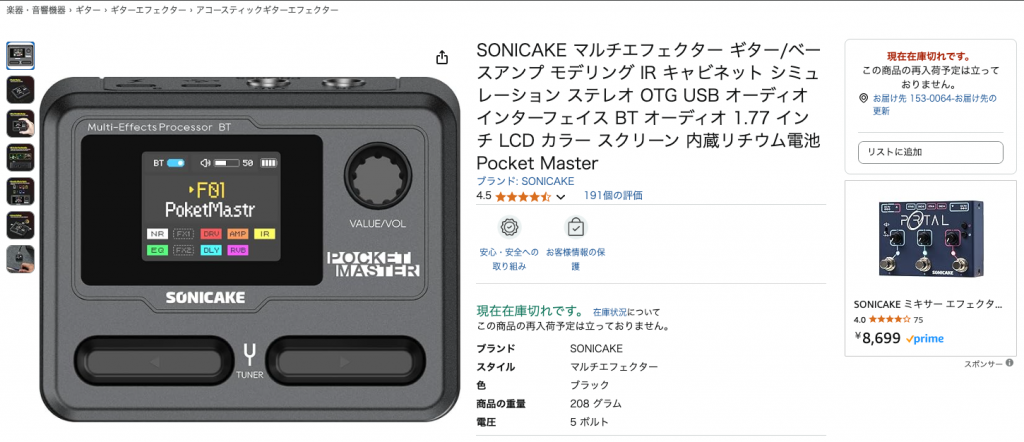Click the Prime logo beside ¥8,699
The image size is (1024, 442).
pos(925,339)
